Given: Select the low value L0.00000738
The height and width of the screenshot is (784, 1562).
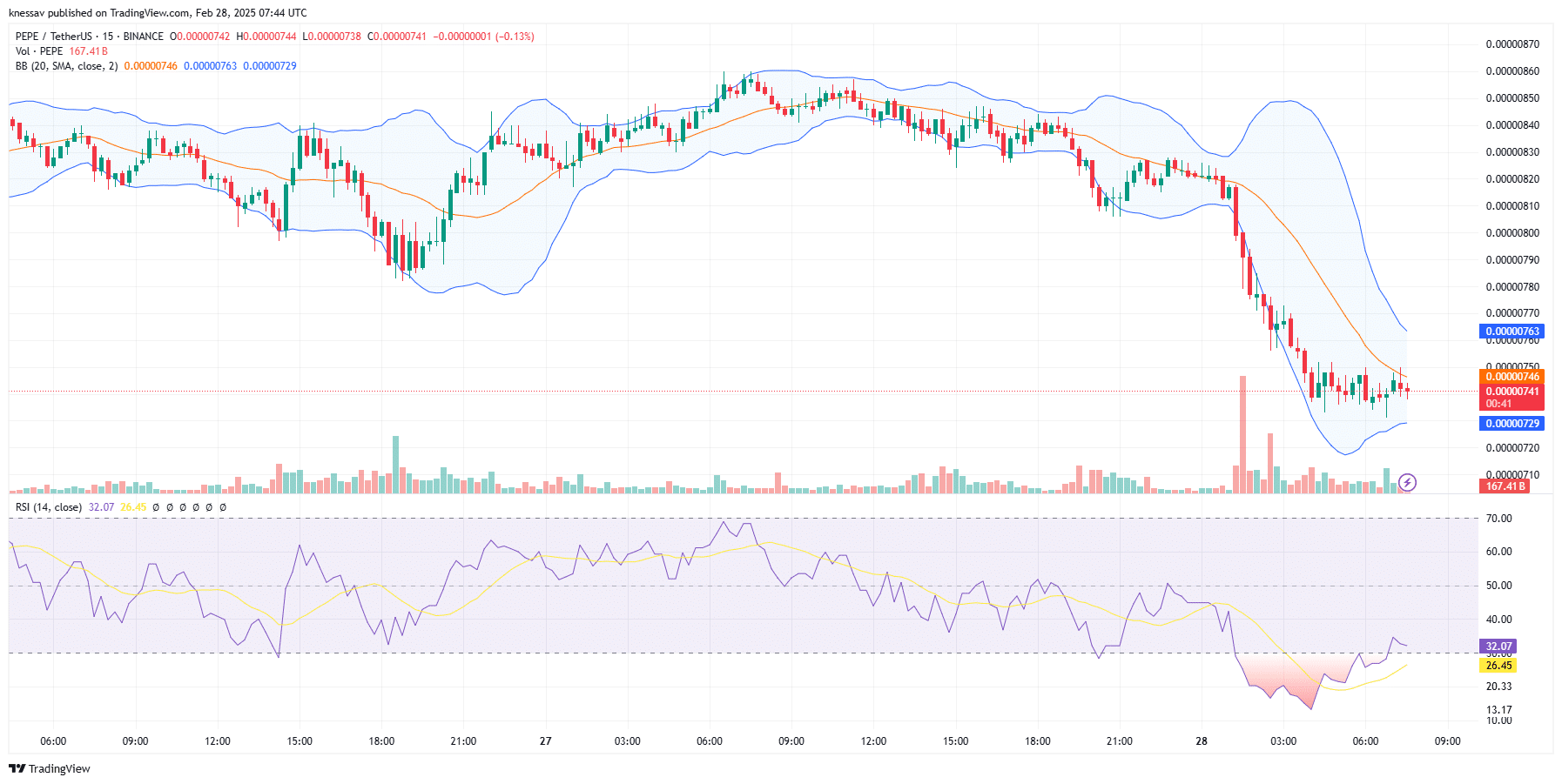Looking at the screenshot, I should (332, 37).
